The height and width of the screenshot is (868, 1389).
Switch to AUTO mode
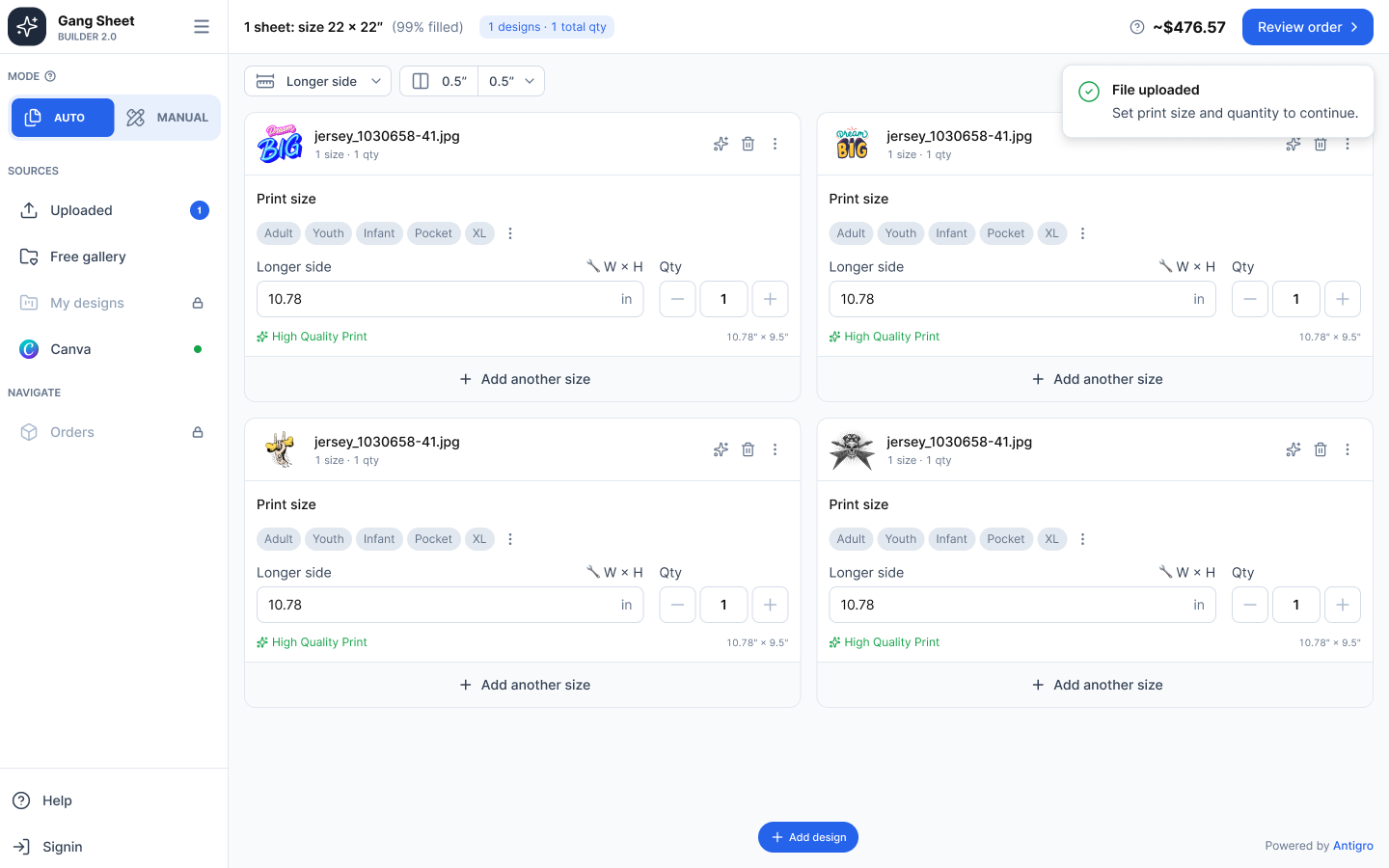63,118
